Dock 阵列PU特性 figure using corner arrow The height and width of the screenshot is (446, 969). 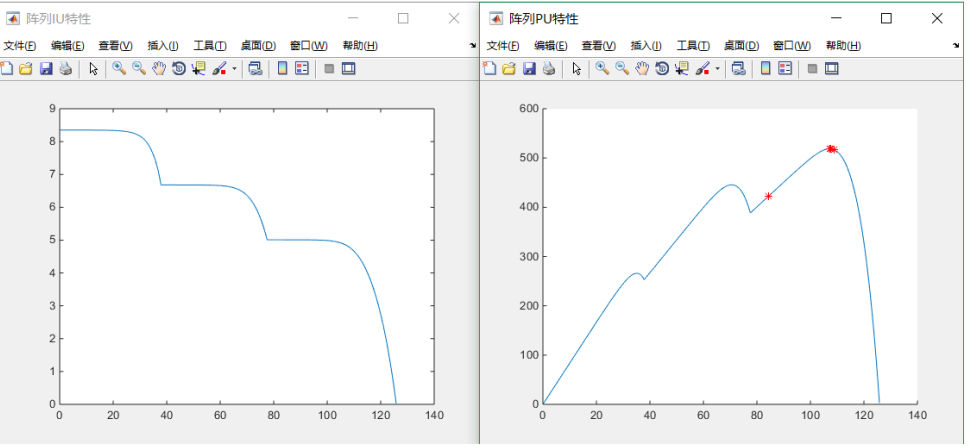click(x=957, y=46)
